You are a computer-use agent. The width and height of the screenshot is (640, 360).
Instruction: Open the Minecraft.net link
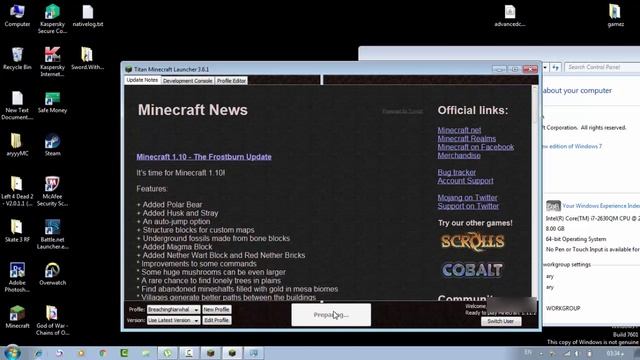[x=459, y=130]
